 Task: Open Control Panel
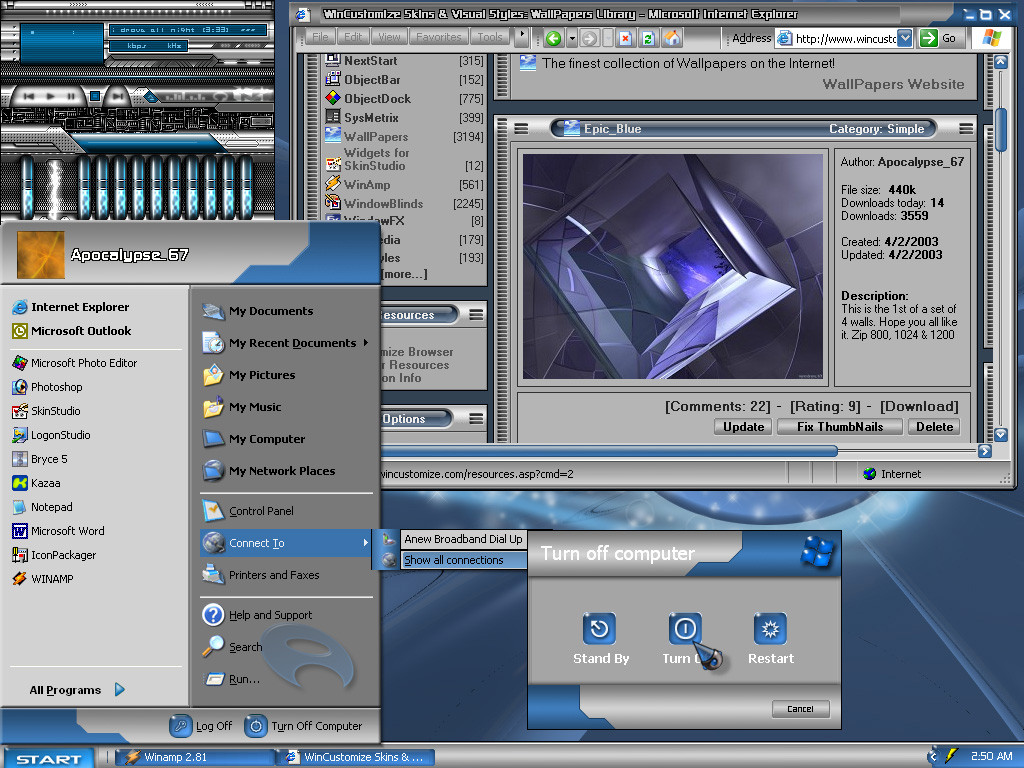(248, 511)
